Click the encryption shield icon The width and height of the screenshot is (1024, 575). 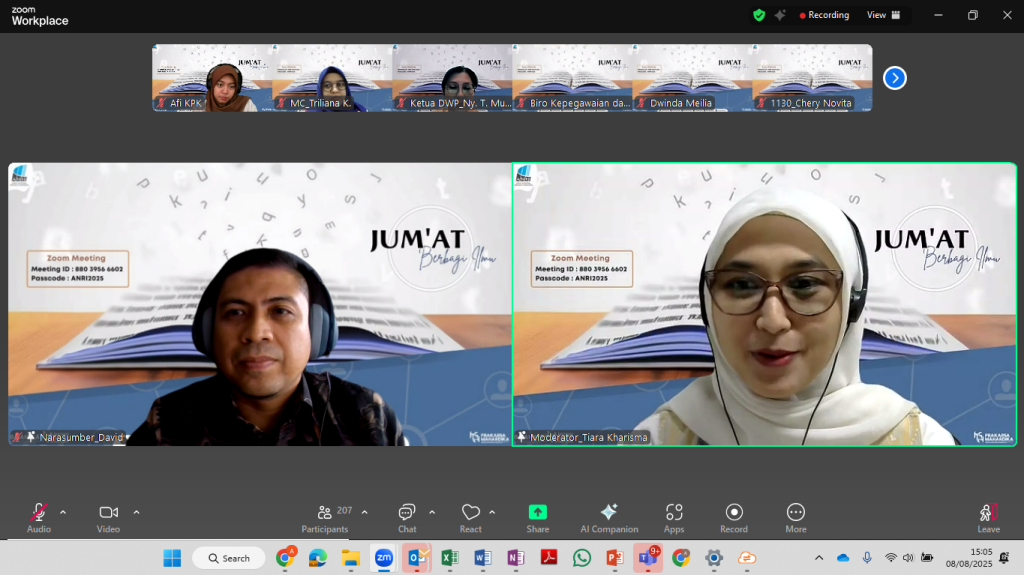pos(759,15)
